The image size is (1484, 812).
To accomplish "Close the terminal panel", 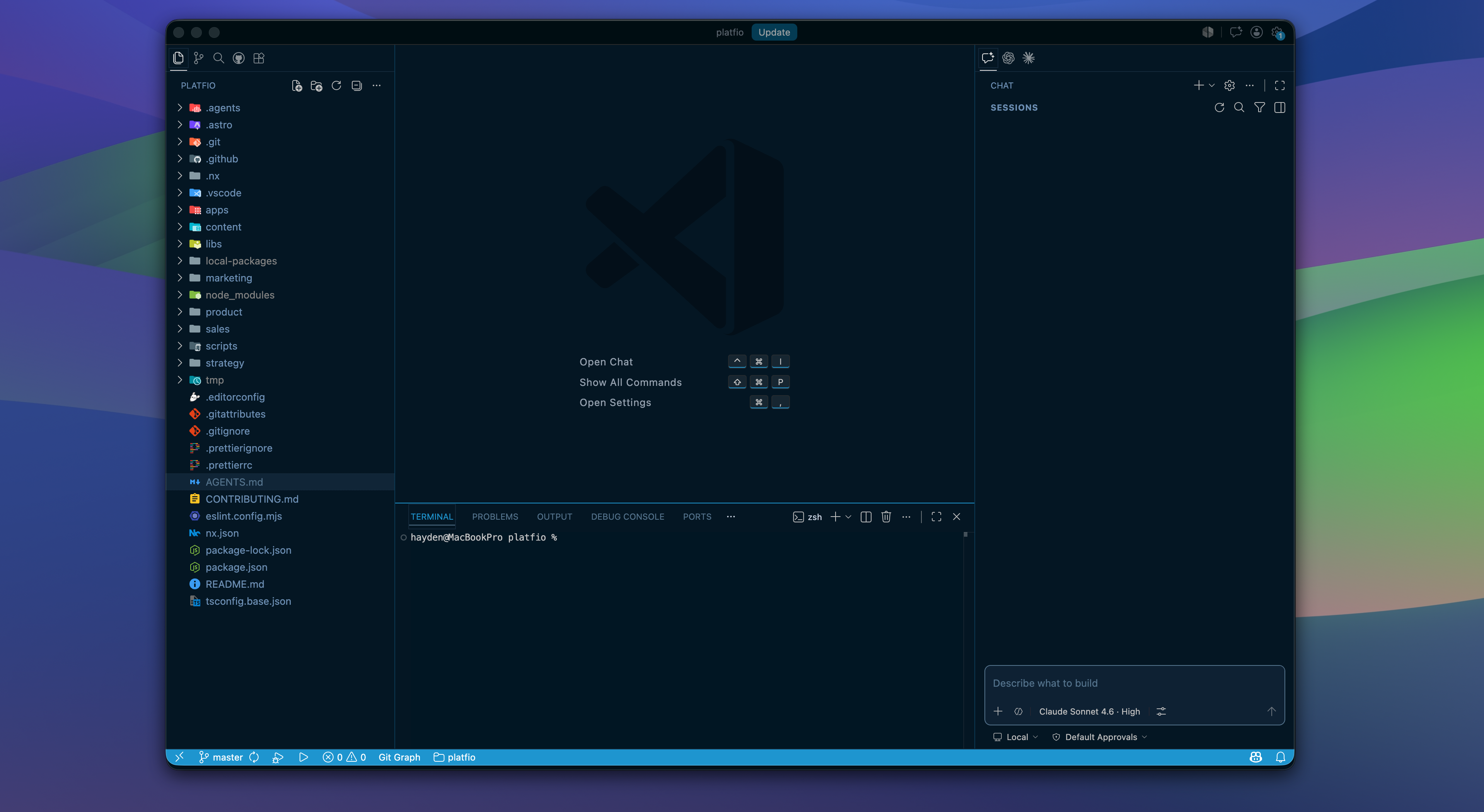I will (x=956, y=517).
